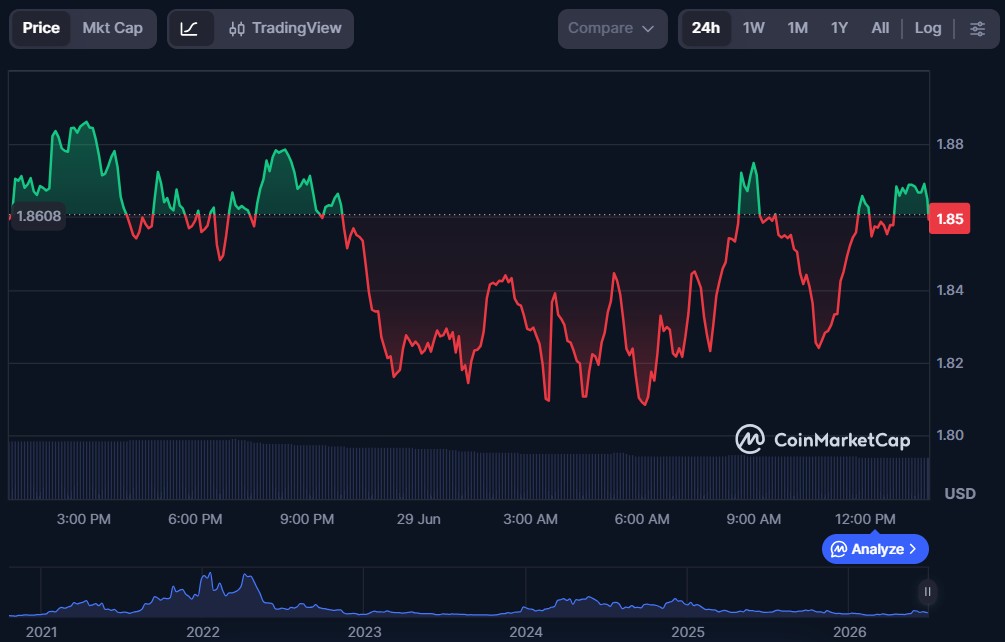This screenshot has height=642, width=1005.
Task: Choose the 1W time range
Action: point(753,29)
